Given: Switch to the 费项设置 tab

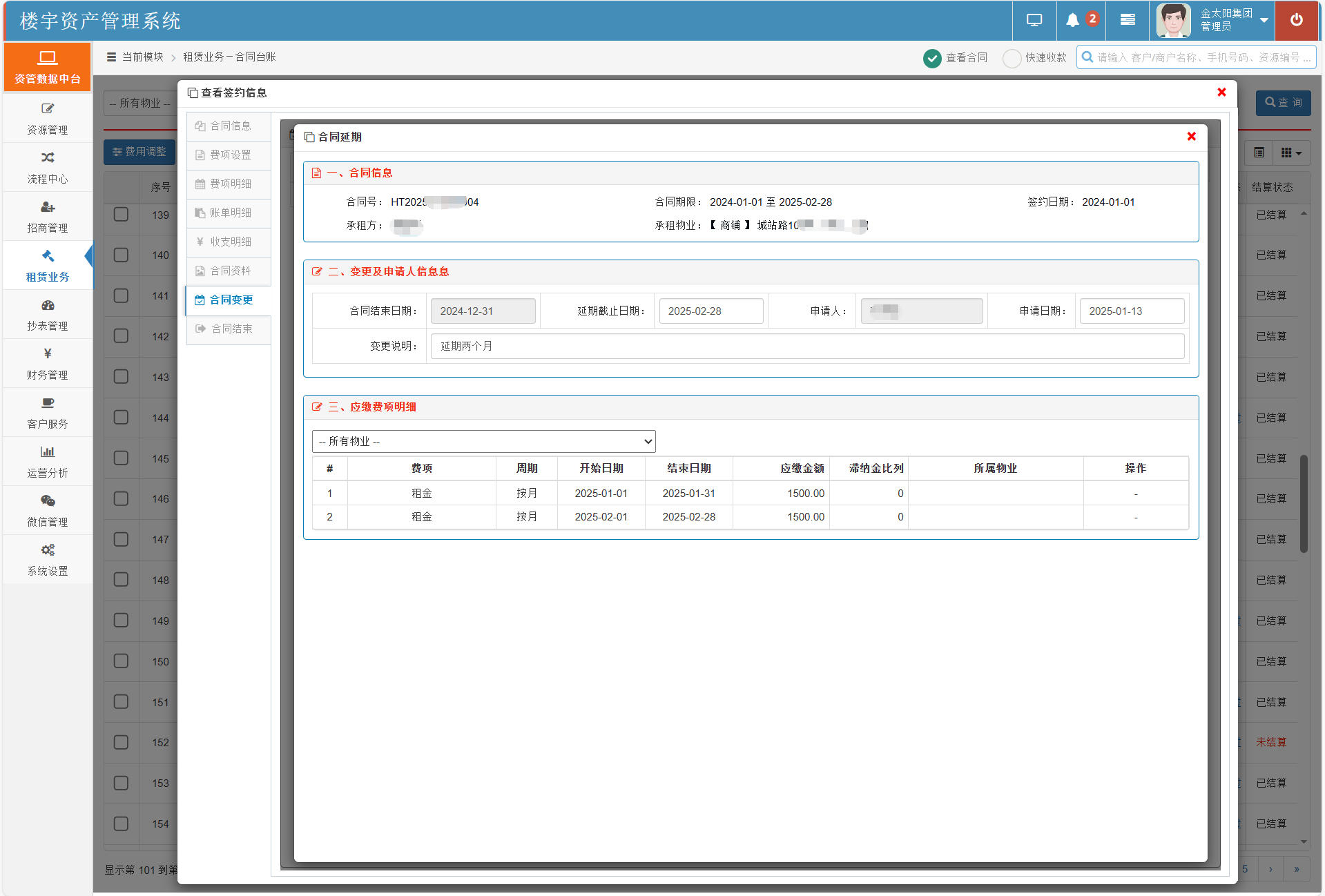Looking at the screenshot, I should (x=229, y=155).
